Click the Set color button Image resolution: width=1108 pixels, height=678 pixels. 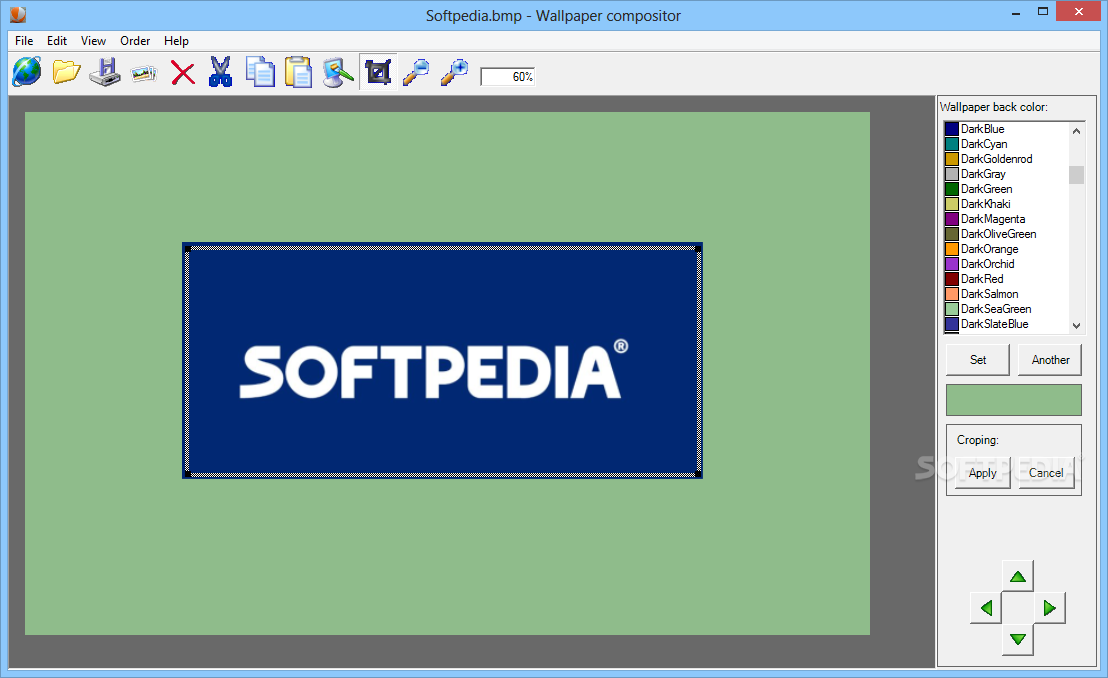[x=978, y=360]
